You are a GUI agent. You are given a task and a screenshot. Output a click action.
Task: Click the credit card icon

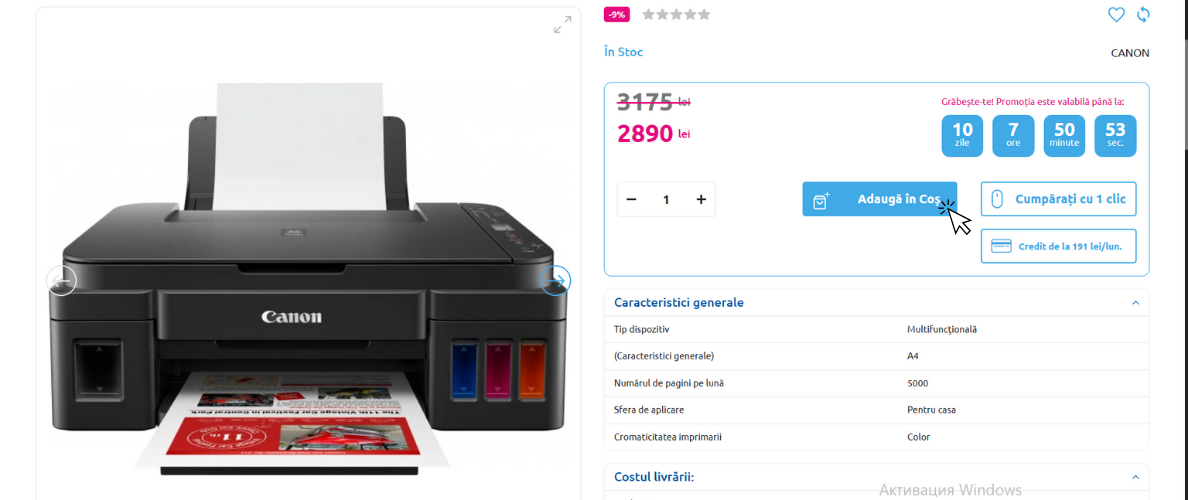(1002, 246)
